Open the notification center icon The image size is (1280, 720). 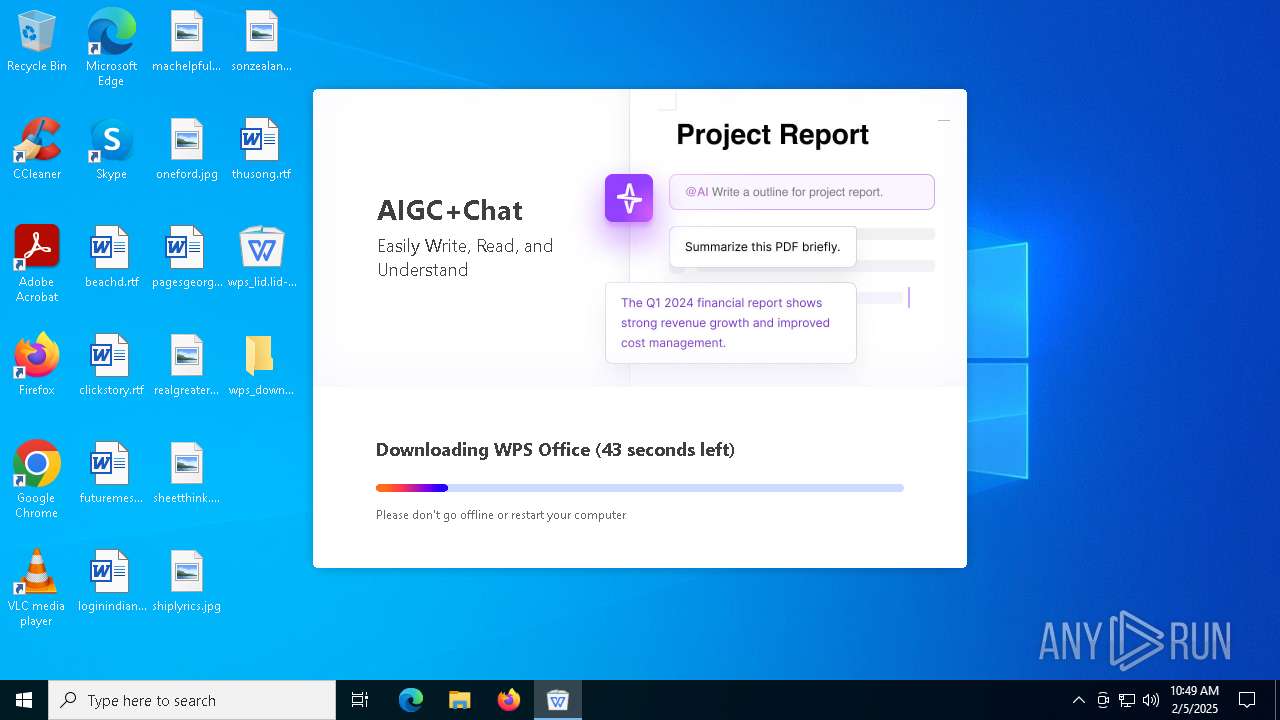point(1247,700)
